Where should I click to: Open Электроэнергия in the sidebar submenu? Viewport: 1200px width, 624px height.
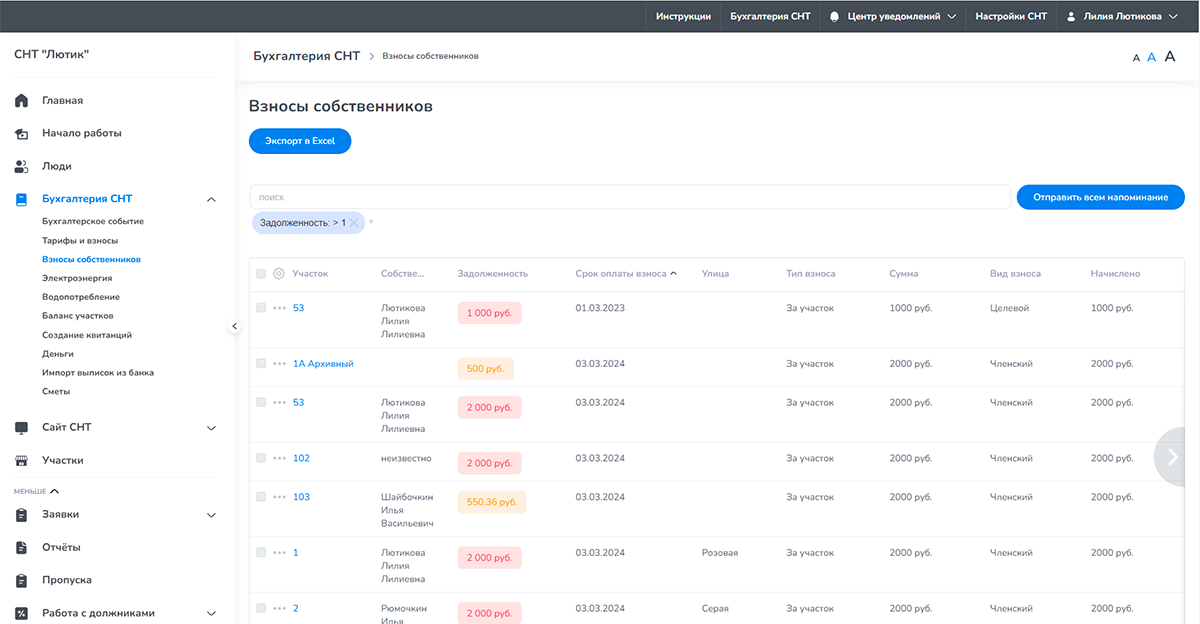77,278
